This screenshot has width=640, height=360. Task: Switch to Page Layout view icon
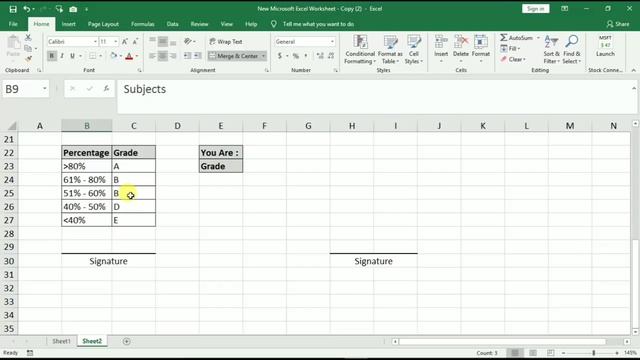click(x=533, y=353)
